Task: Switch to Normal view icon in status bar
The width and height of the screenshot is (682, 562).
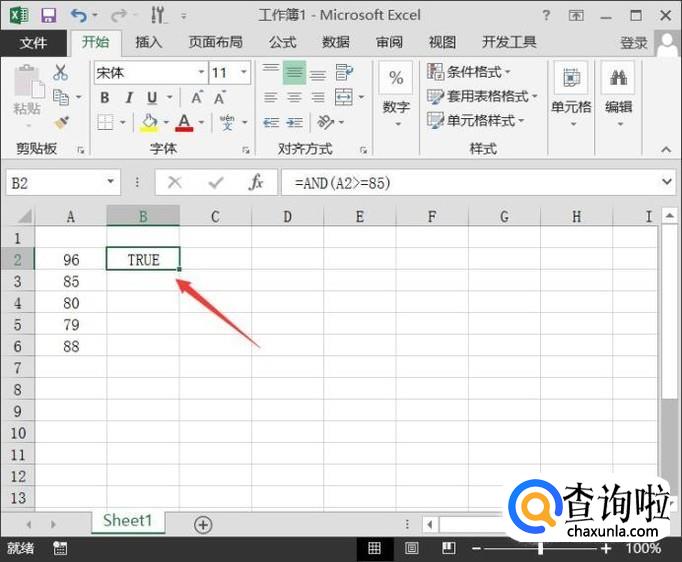Action: pos(374,548)
